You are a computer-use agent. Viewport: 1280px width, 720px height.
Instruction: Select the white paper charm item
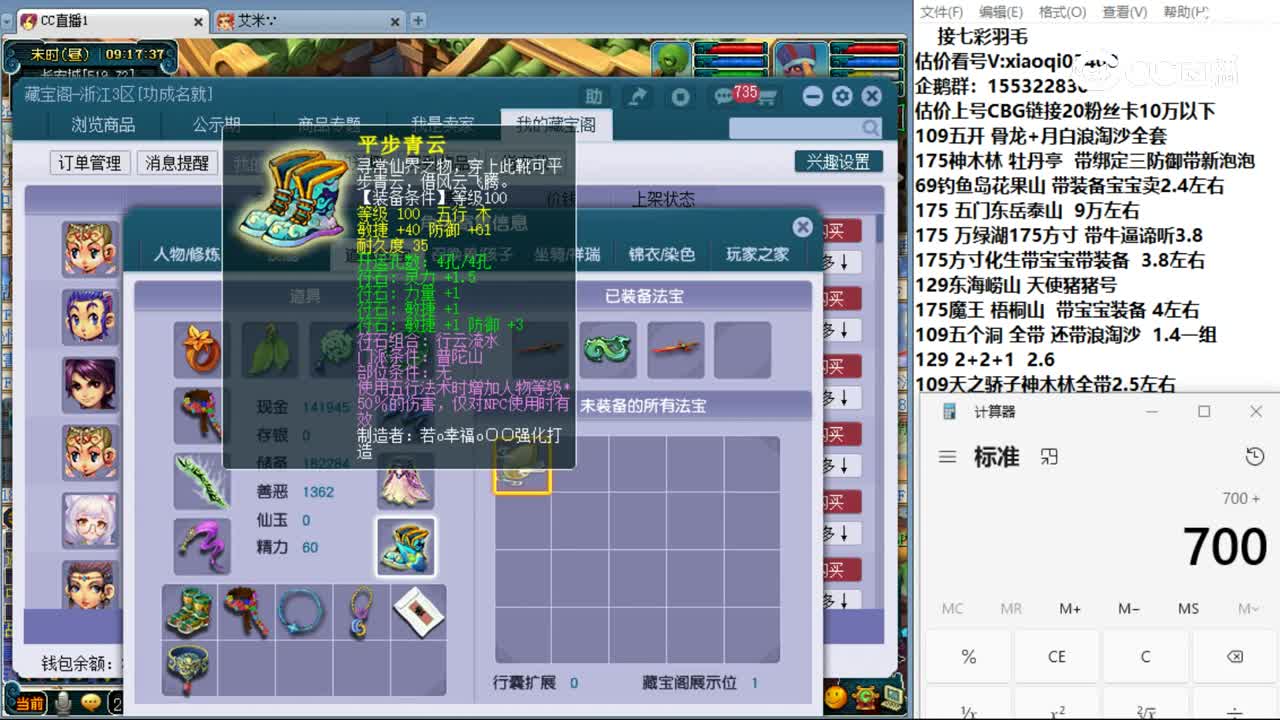(417, 612)
